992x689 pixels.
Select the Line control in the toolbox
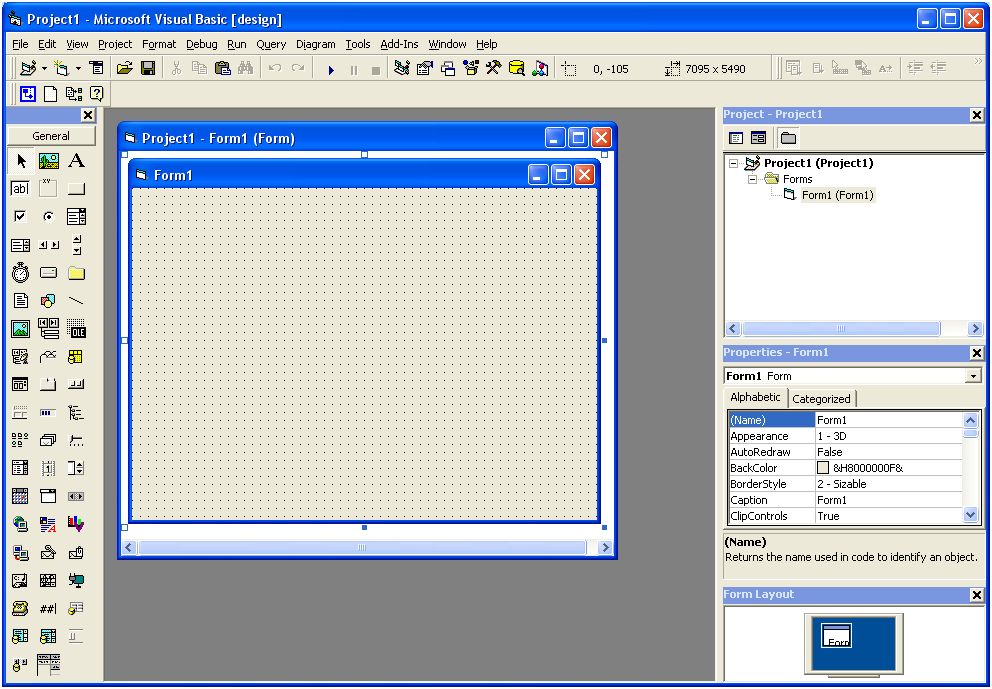coord(77,301)
